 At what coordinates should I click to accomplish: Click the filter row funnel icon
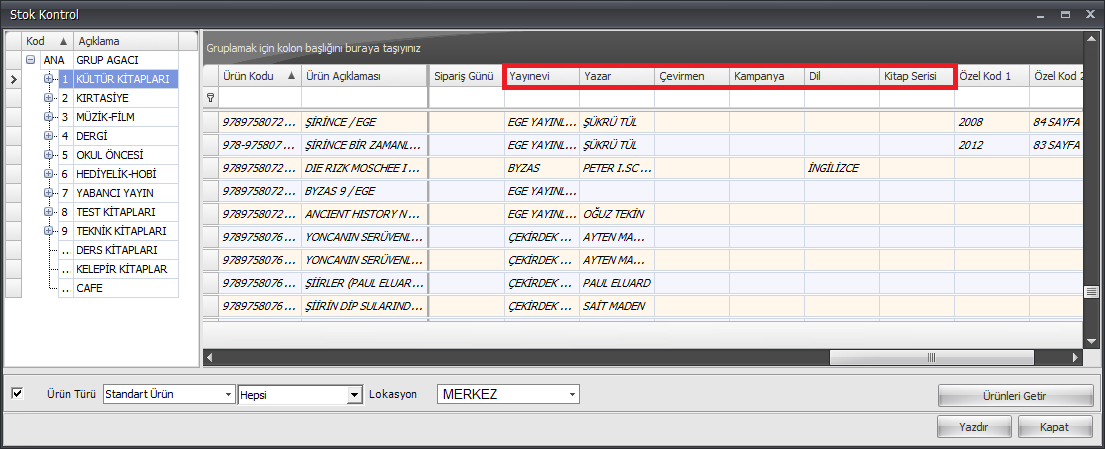pyautogui.click(x=210, y=98)
